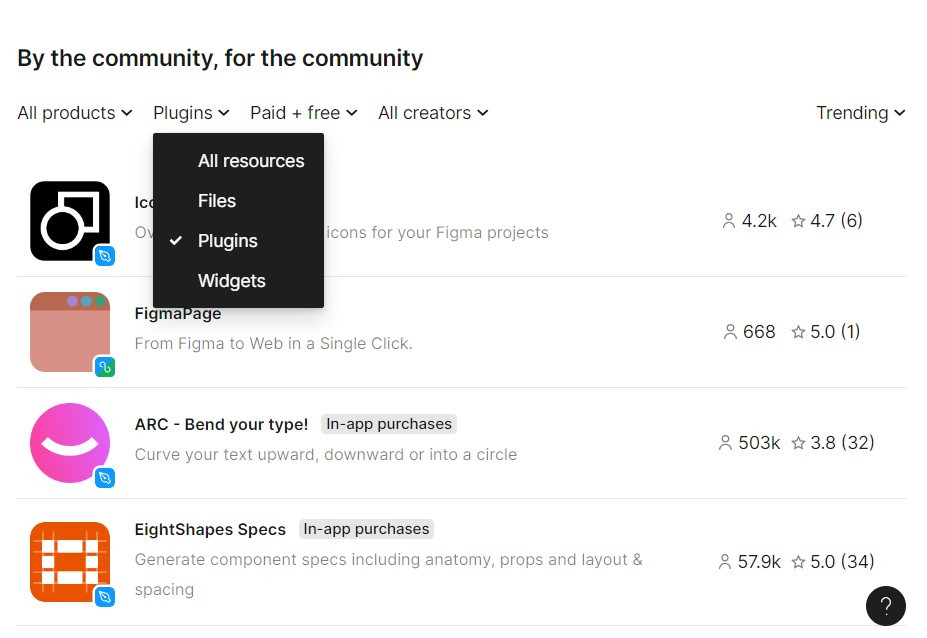Choose Widgets from the resource menu
The height and width of the screenshot is (638, 927).
pos(232,281)
